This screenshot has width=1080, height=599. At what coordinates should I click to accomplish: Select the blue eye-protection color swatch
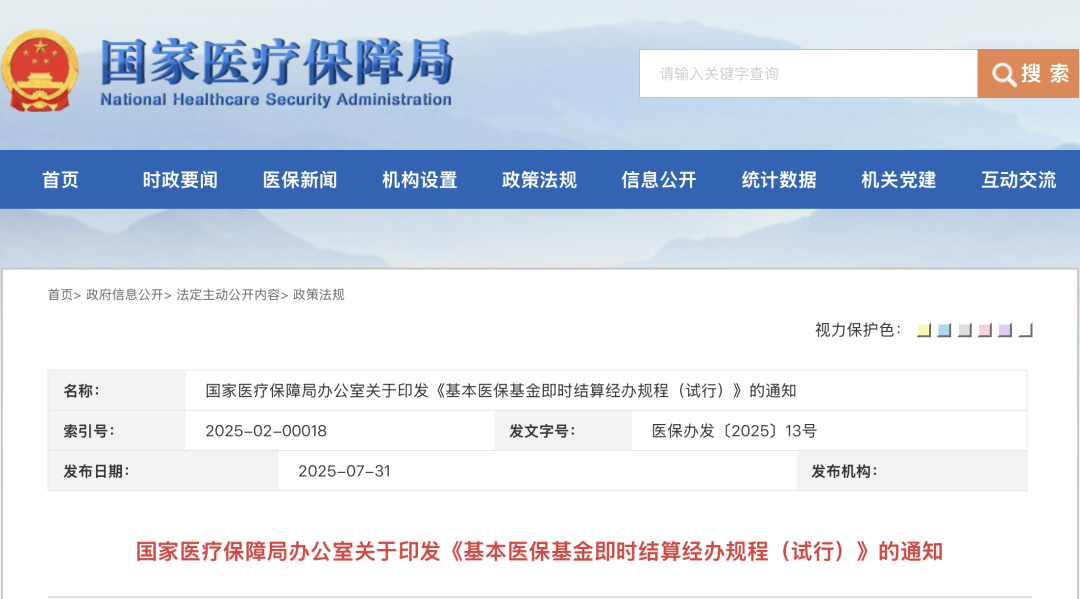[x=944, y=330]
